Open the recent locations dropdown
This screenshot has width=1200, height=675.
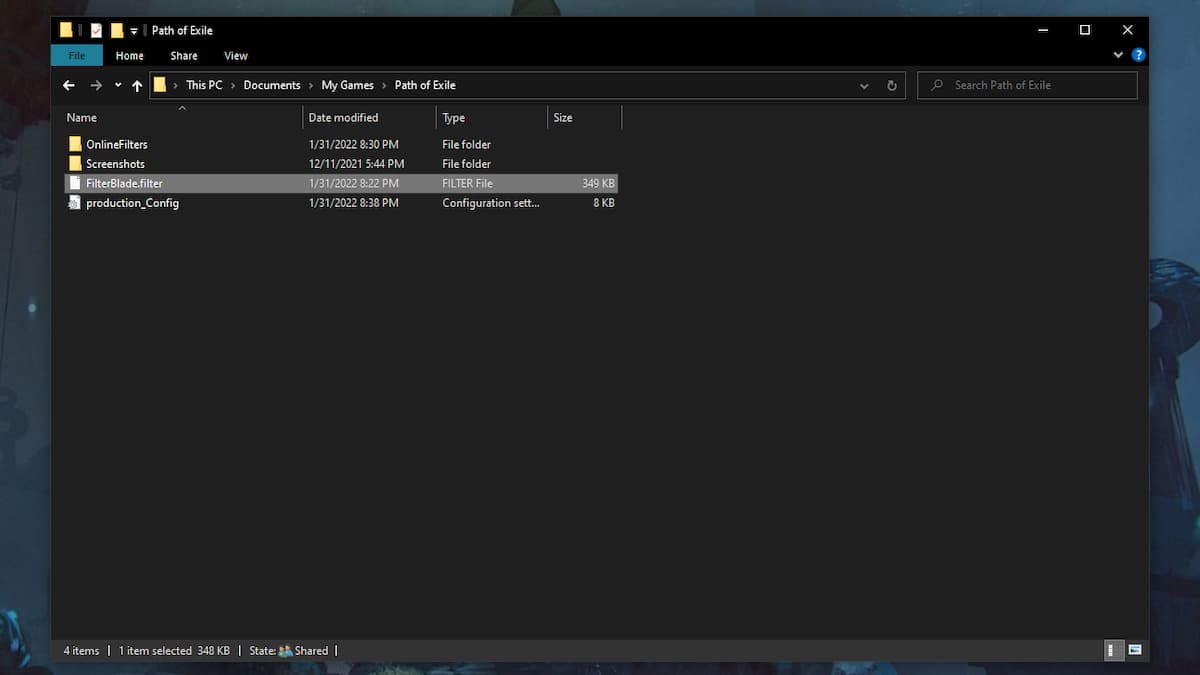118,86
